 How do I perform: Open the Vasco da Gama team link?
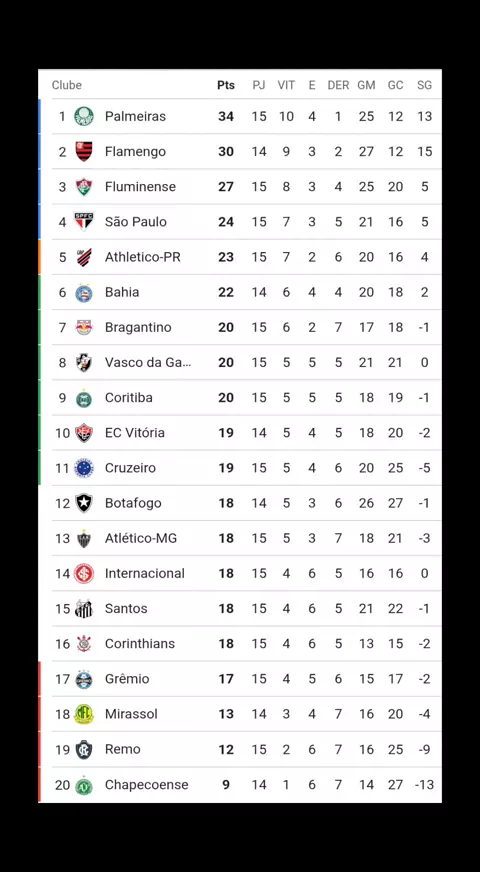click(x=148, y=363)
